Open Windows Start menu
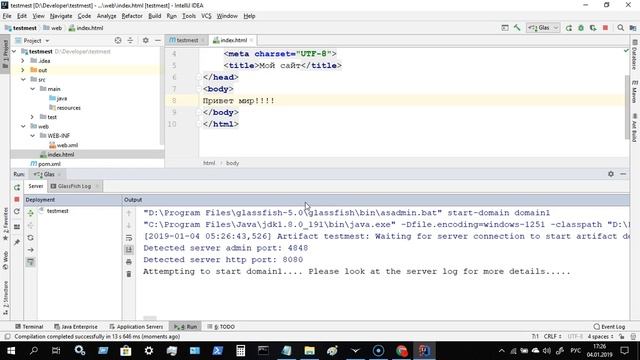The width and height of the screenshot is (640, 360). [11, 351]
